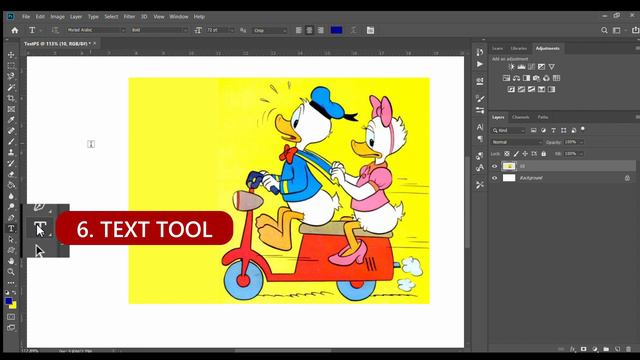Open the Window menu
The width and height of the screenshot is (640, 360).
(179, 17)
